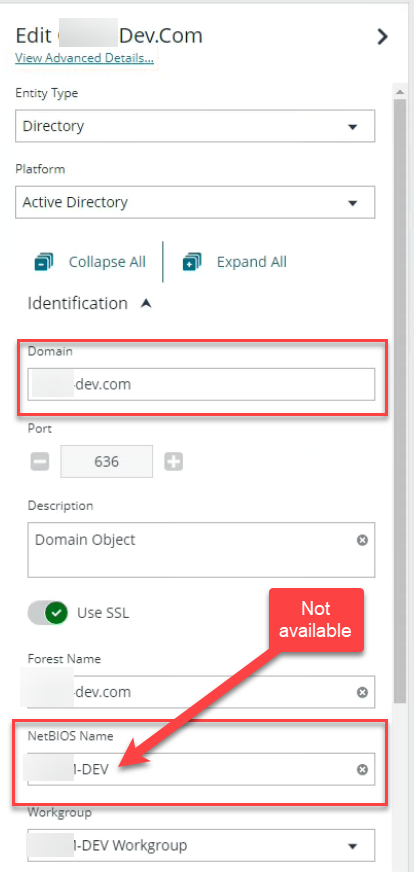Viewport: 414px width, 872px height.
Task: Click the panel's vertical scrollbar
Action: pos(400,400)
